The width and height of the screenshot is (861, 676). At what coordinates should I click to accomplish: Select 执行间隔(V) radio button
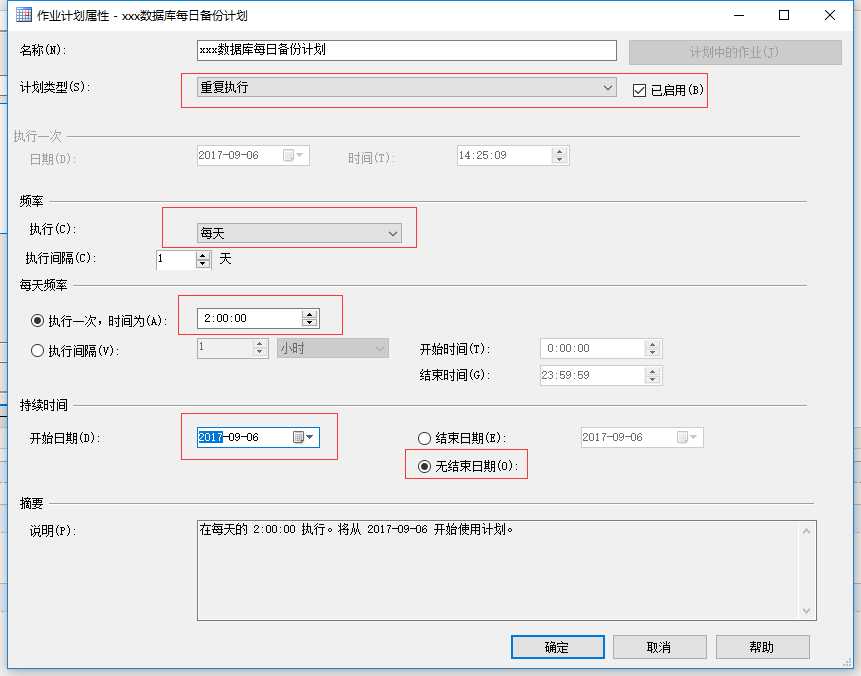click(37, 350)
